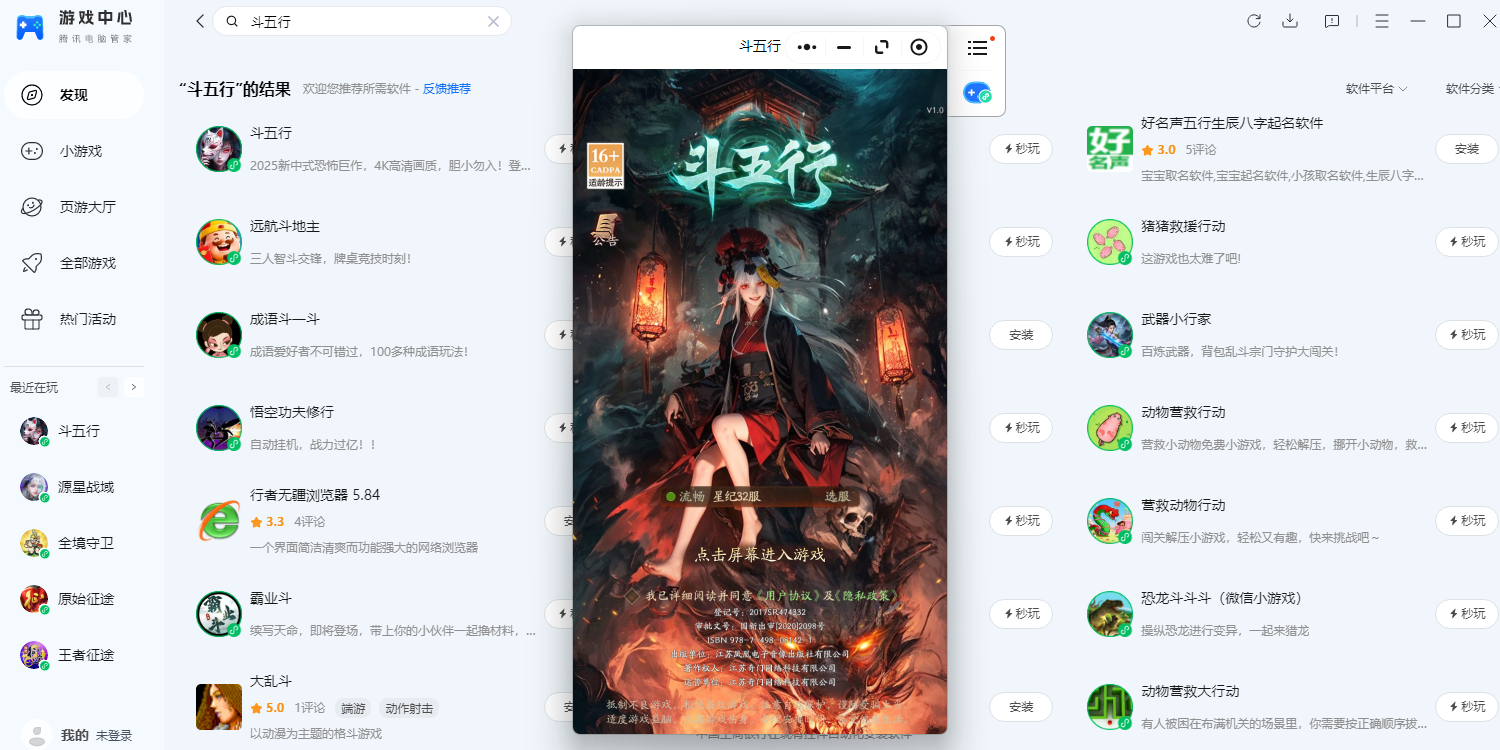Follow the 反馈推荐 link
1500x750 pixels.
446,89
